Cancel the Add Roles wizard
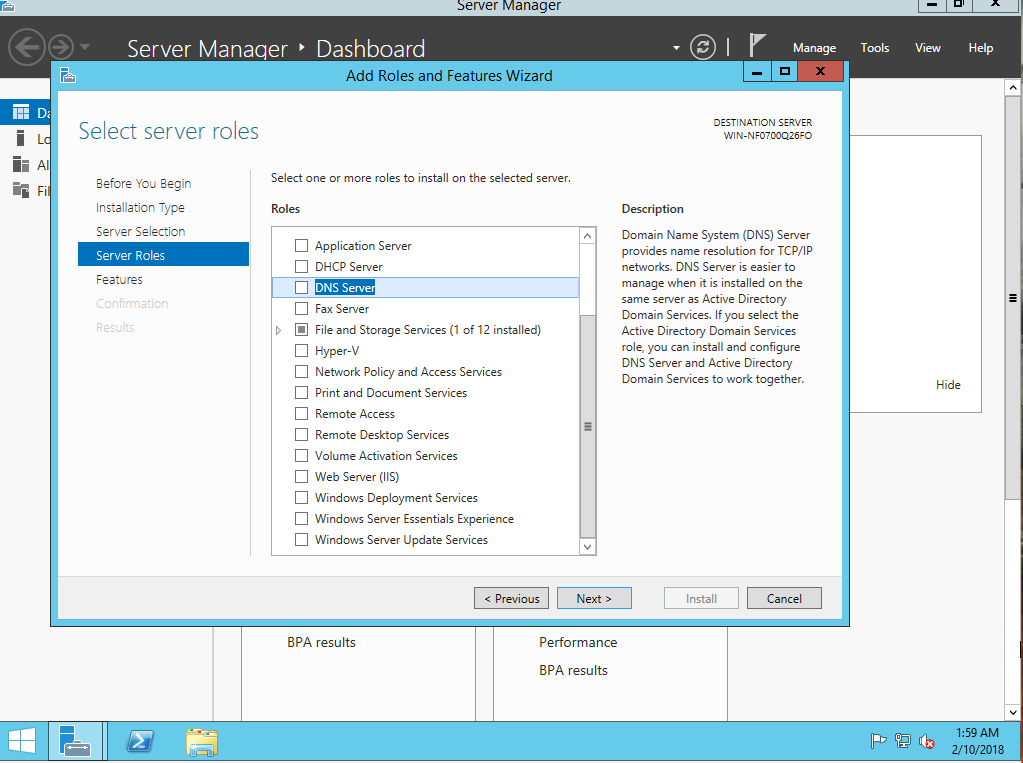The width and height of the screenshot is (1023, 763). [784, 599]
